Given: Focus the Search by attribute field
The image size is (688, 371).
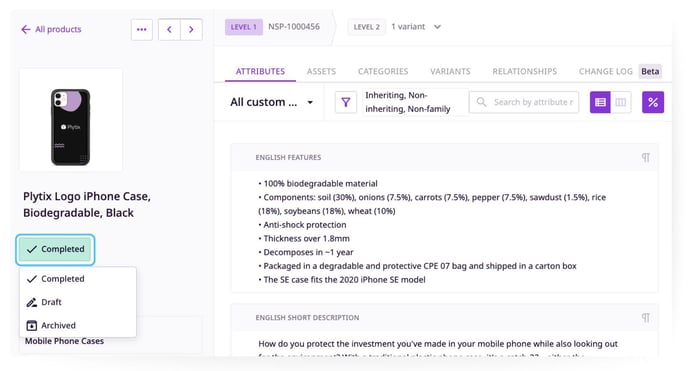Looking at the screenshot, I should (524, 102).
